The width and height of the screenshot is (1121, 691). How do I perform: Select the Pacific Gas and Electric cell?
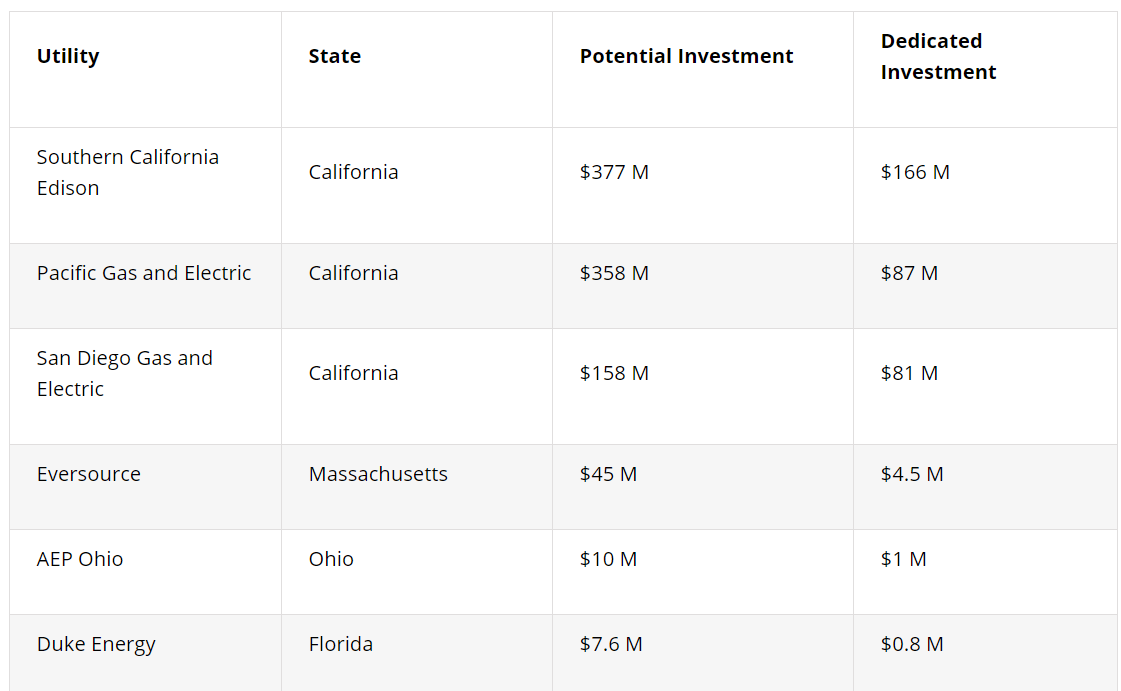[x=144, y=273]
